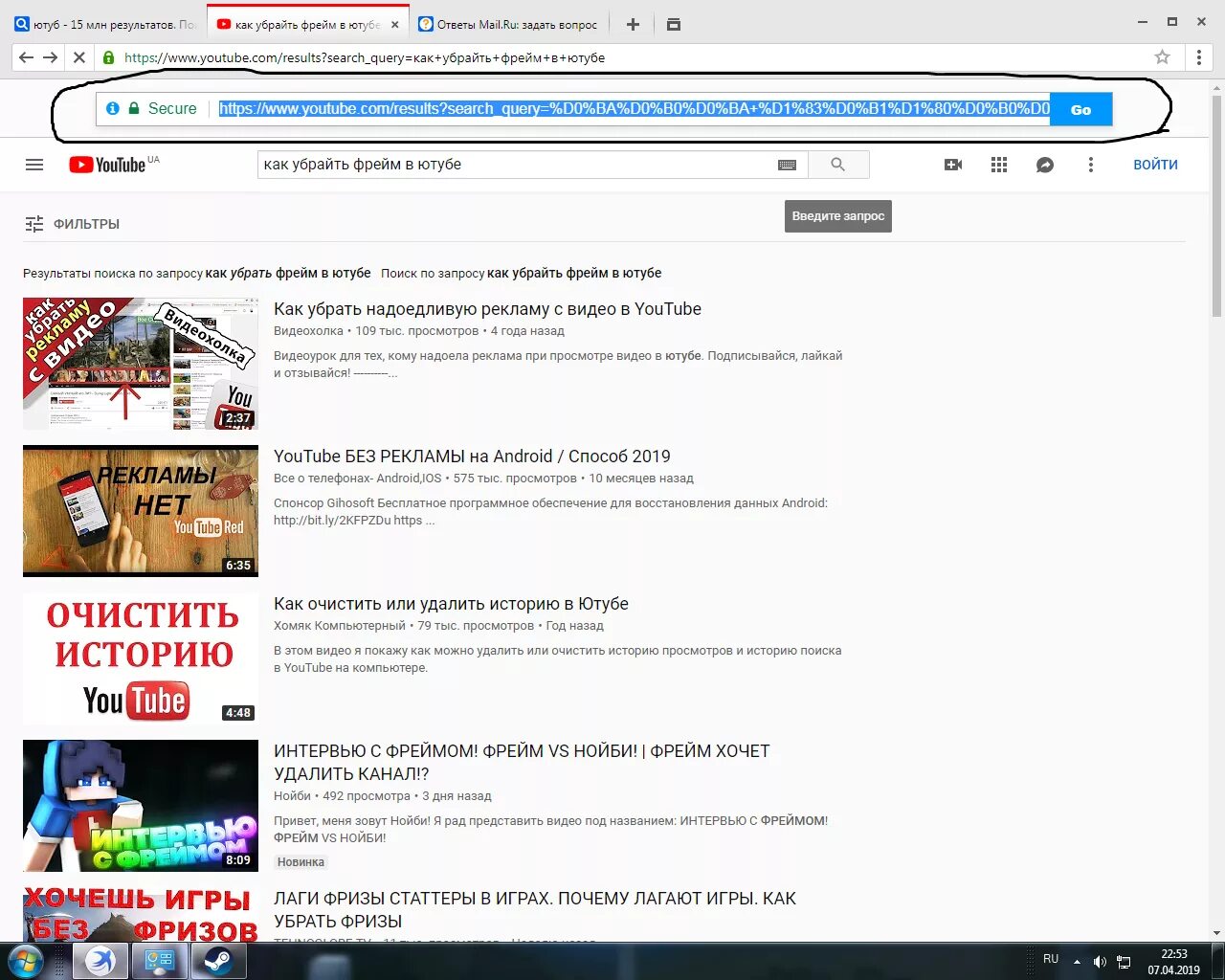The height and width of the screenshot is (980, 1225).
Task: Open 'YouTube БЕЗ РЕКЛАМЫ на Android' video title
Action: [472, 457]
